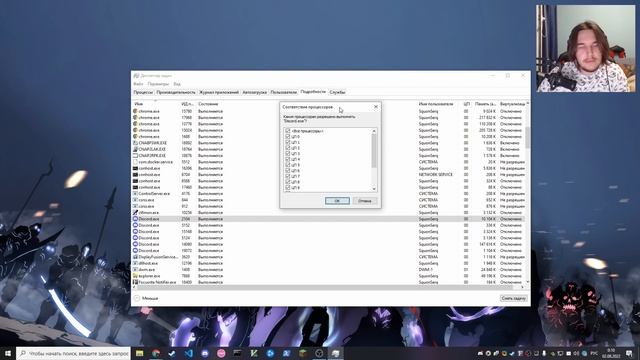Image resolution: width=640 pixels, height=360 pixels.
Task: Open the Файл menu
Action: (x=138, y=84)
